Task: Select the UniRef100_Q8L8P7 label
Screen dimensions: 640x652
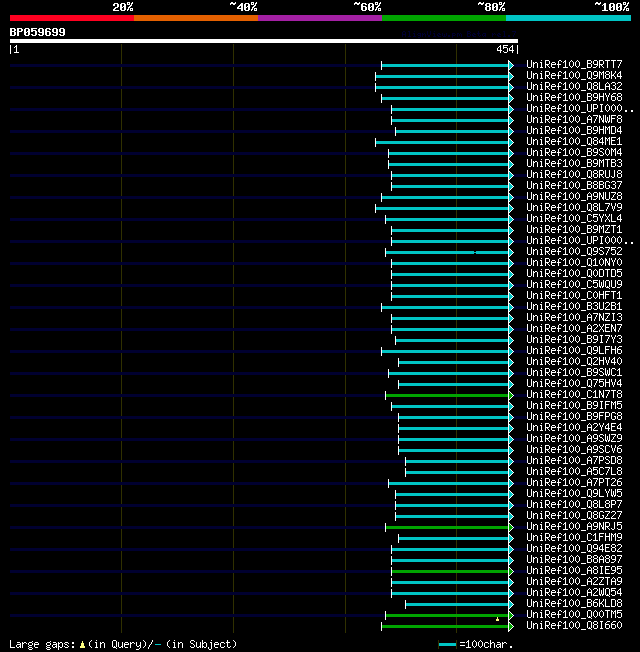Action: click(574, 505)
